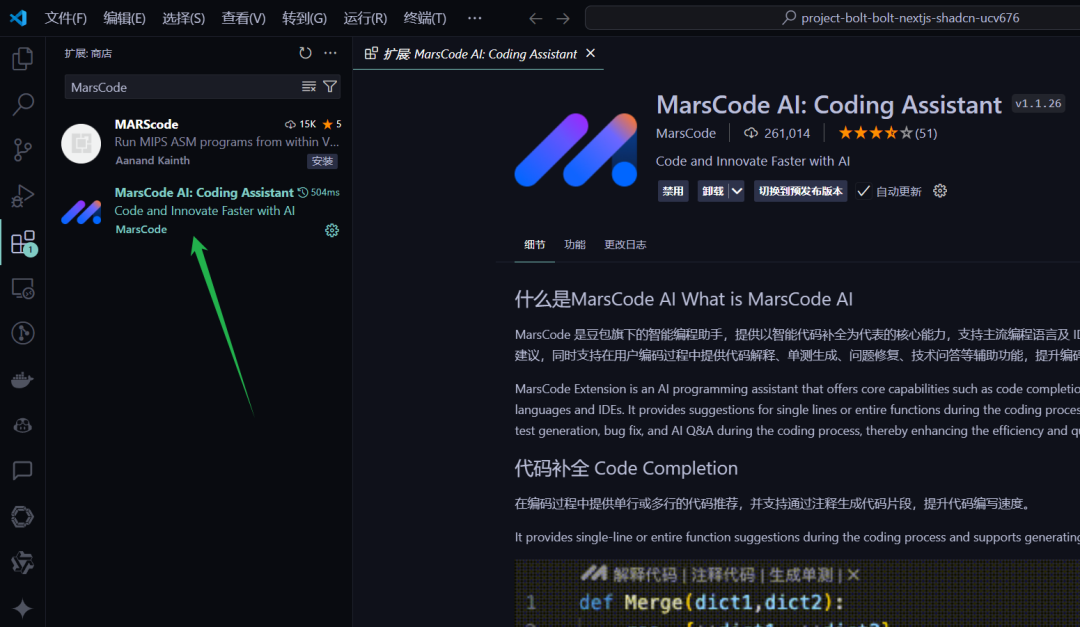The width and height of the screenshot is (1080, 627).
Task: Open the git graph icon in activity bar
Action: 23,333
